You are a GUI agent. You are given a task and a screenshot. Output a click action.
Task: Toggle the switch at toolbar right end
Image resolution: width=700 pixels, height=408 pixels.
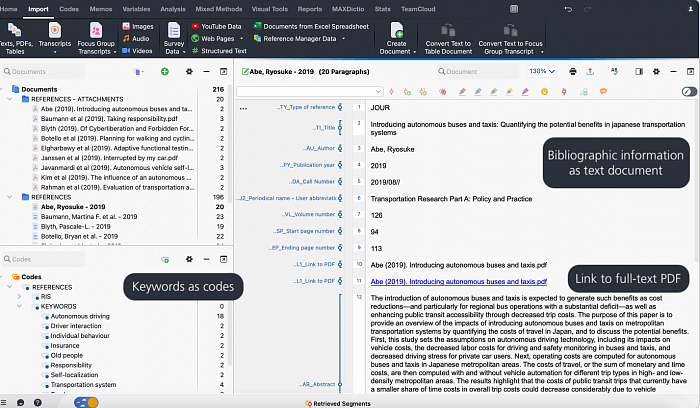point(688,91)
